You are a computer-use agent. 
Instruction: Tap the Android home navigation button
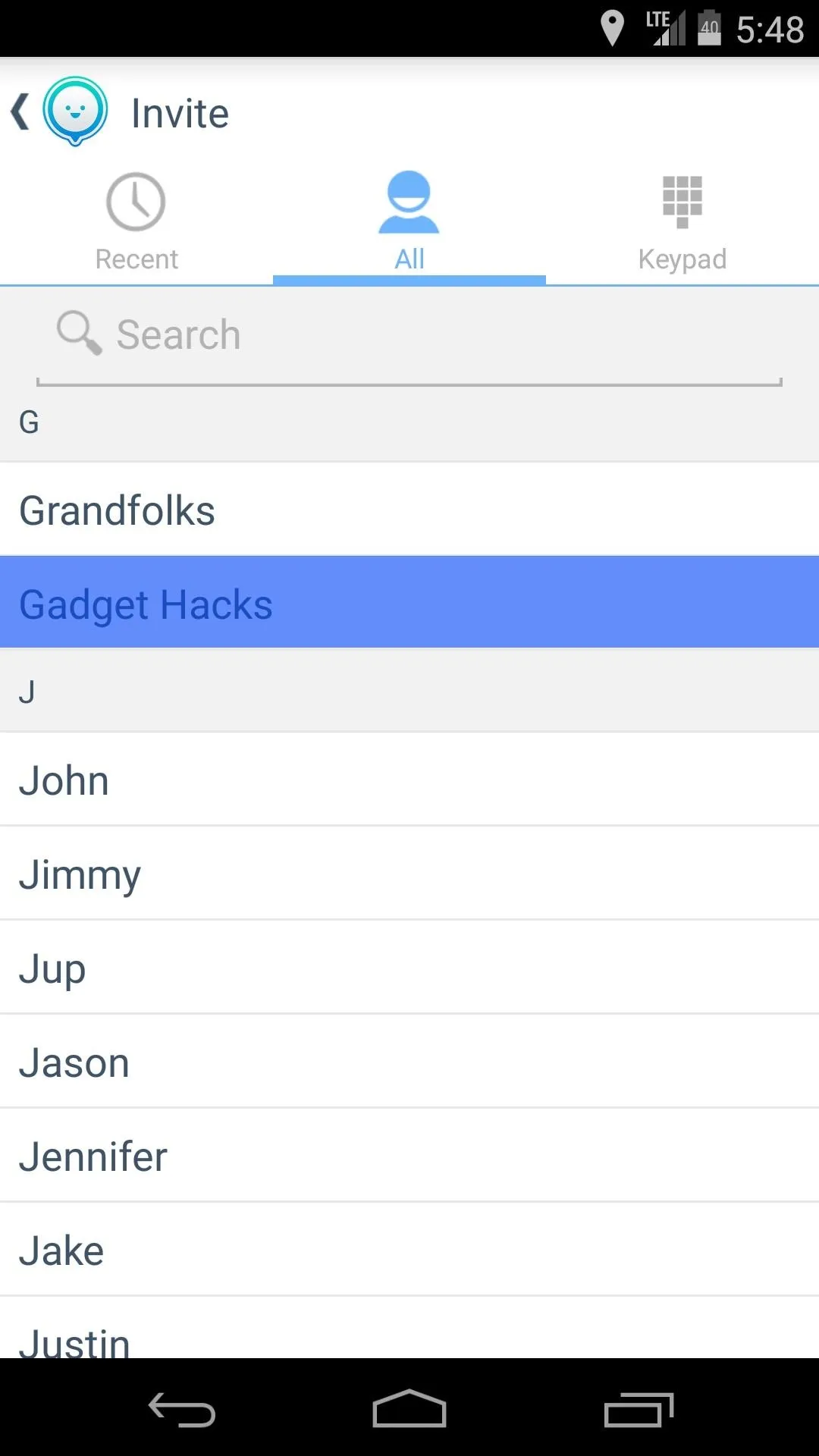pyautogui.click(x=409, y=1409)
